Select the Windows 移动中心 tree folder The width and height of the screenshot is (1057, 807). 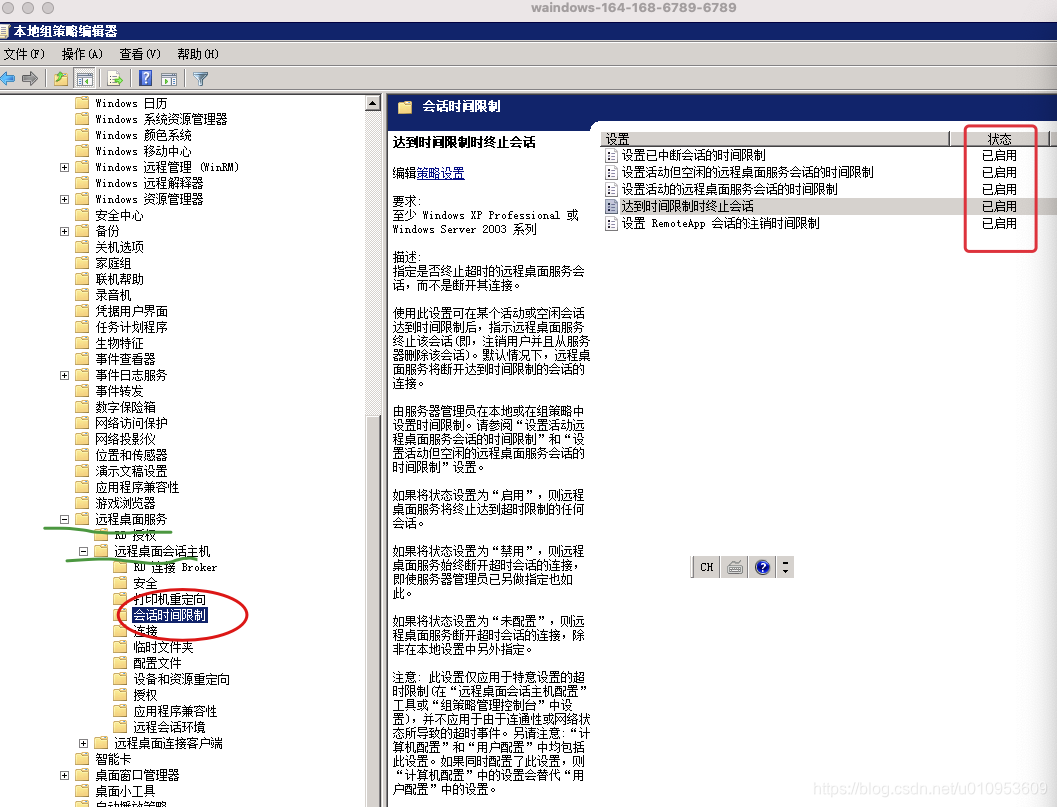coord(143,151)
